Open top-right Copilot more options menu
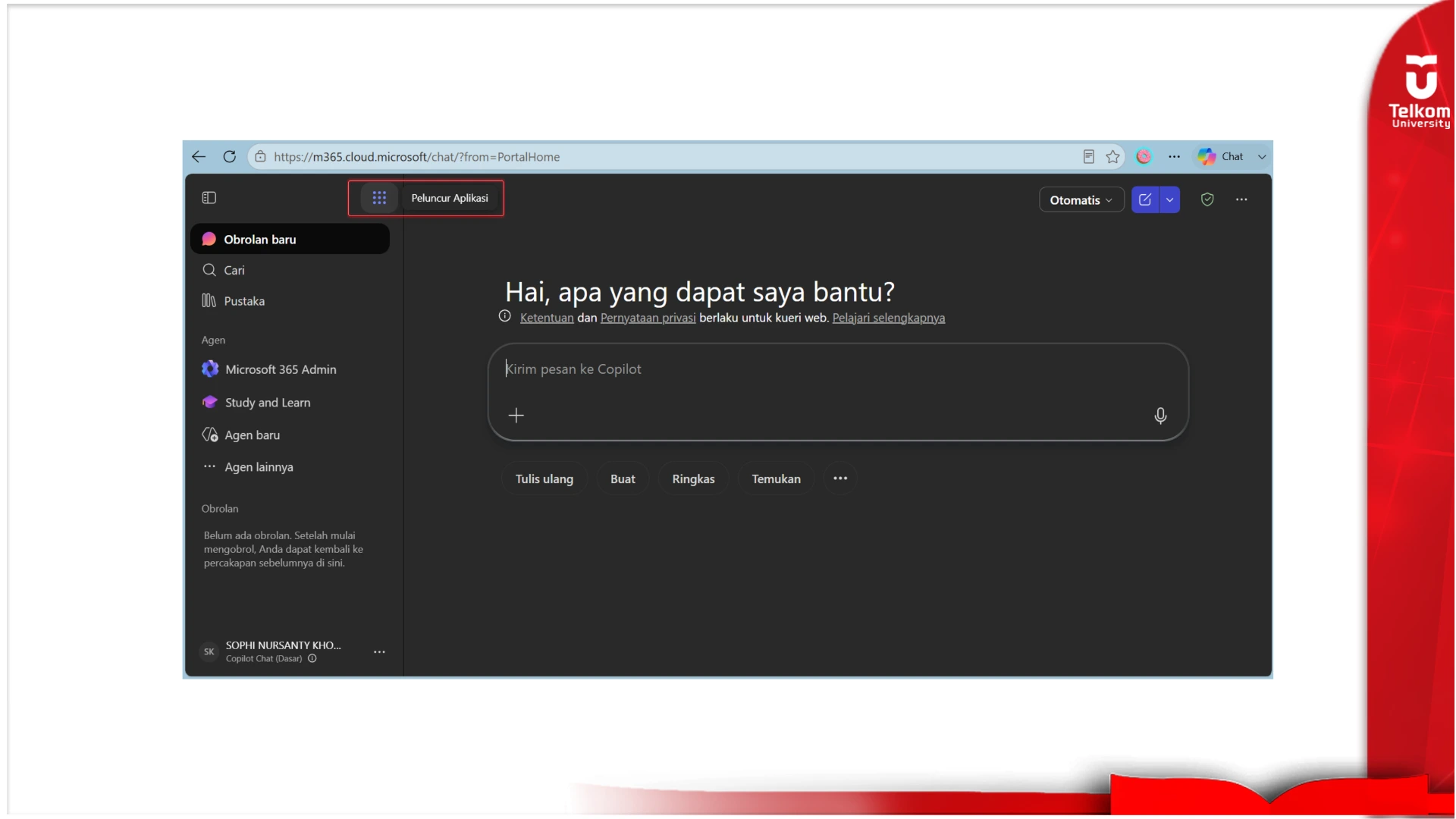1456x819 pixels. coord(1241,199)
